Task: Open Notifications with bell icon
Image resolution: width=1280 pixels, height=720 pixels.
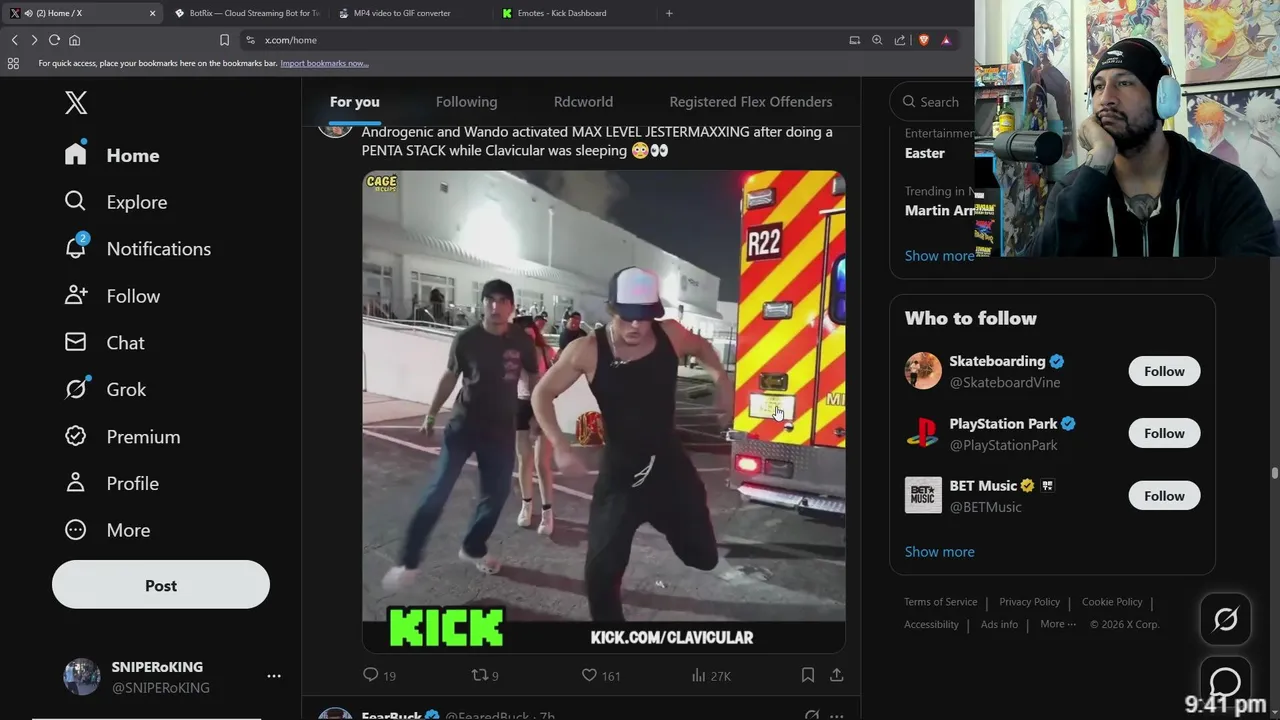Action: point(137,249)
